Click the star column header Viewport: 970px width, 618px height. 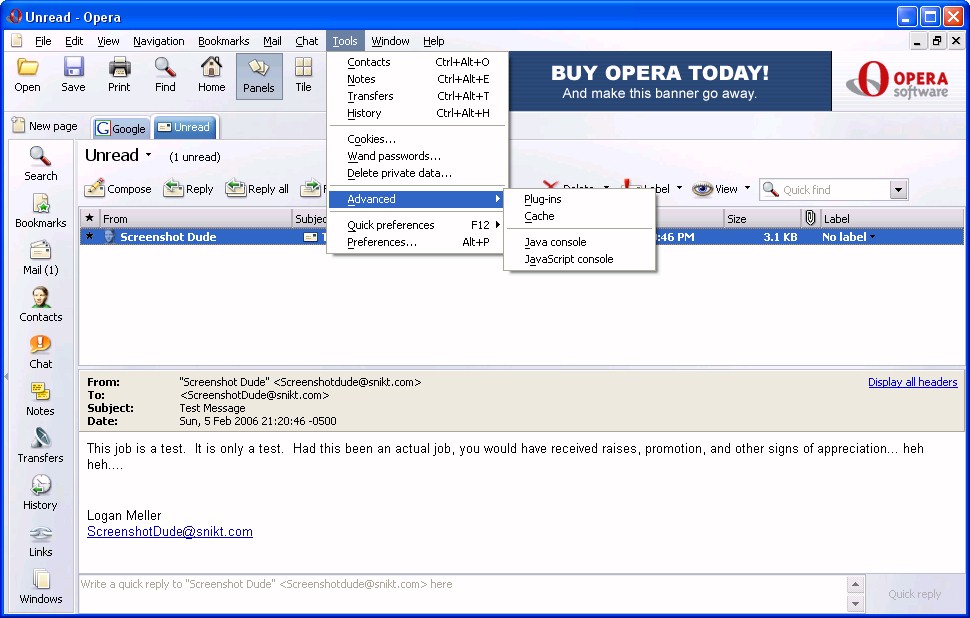pyautogui.click(x=90, y=218)
